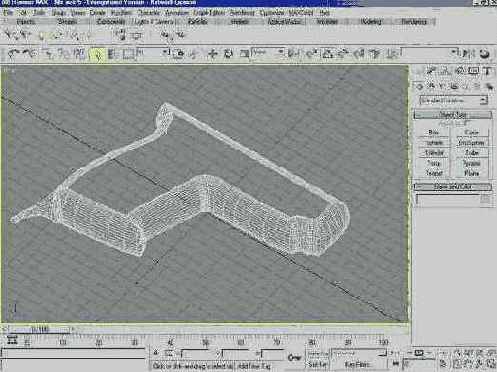This screenshot has width=497, height=372.
Task: Activate the Unlink Selection tool
Action: 63,54
